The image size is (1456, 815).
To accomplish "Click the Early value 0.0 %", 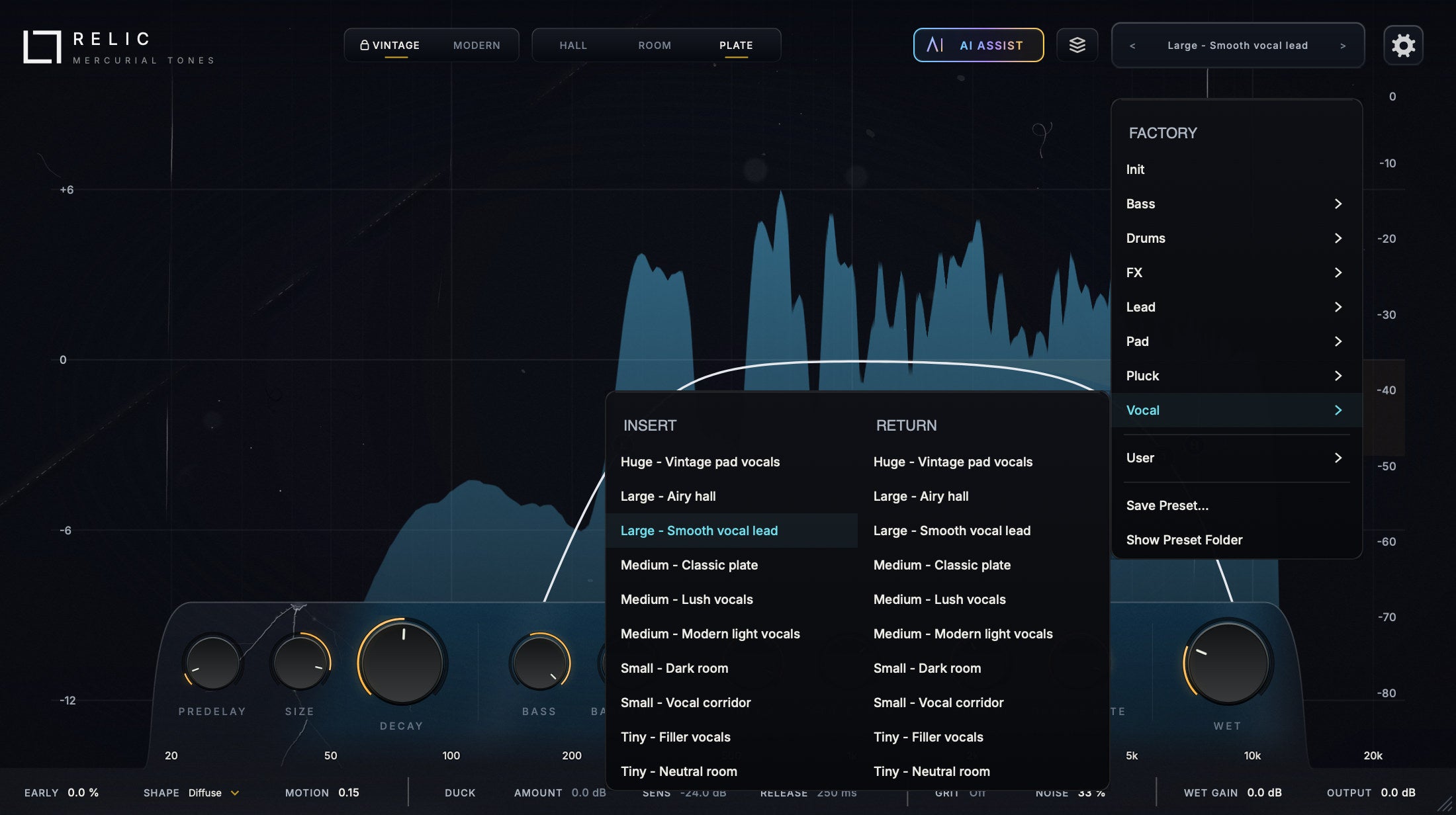I will [x=83, y=793].
